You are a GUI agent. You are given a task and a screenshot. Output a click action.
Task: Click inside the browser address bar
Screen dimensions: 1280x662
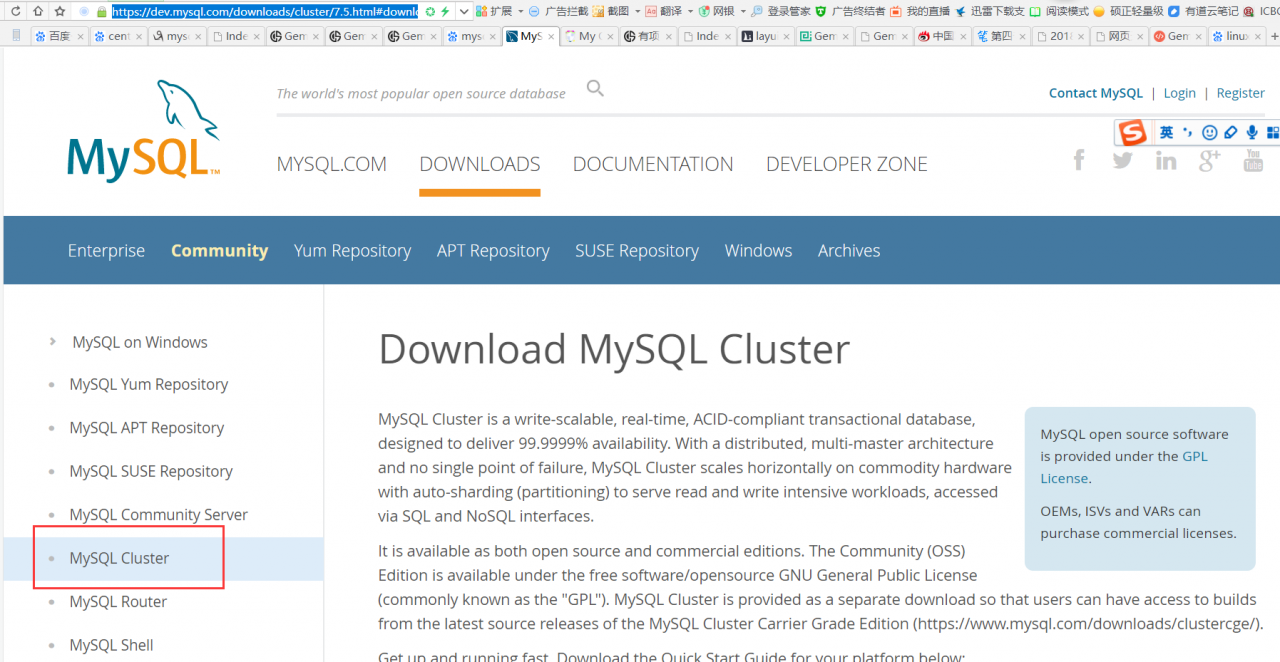click(265, 11)
